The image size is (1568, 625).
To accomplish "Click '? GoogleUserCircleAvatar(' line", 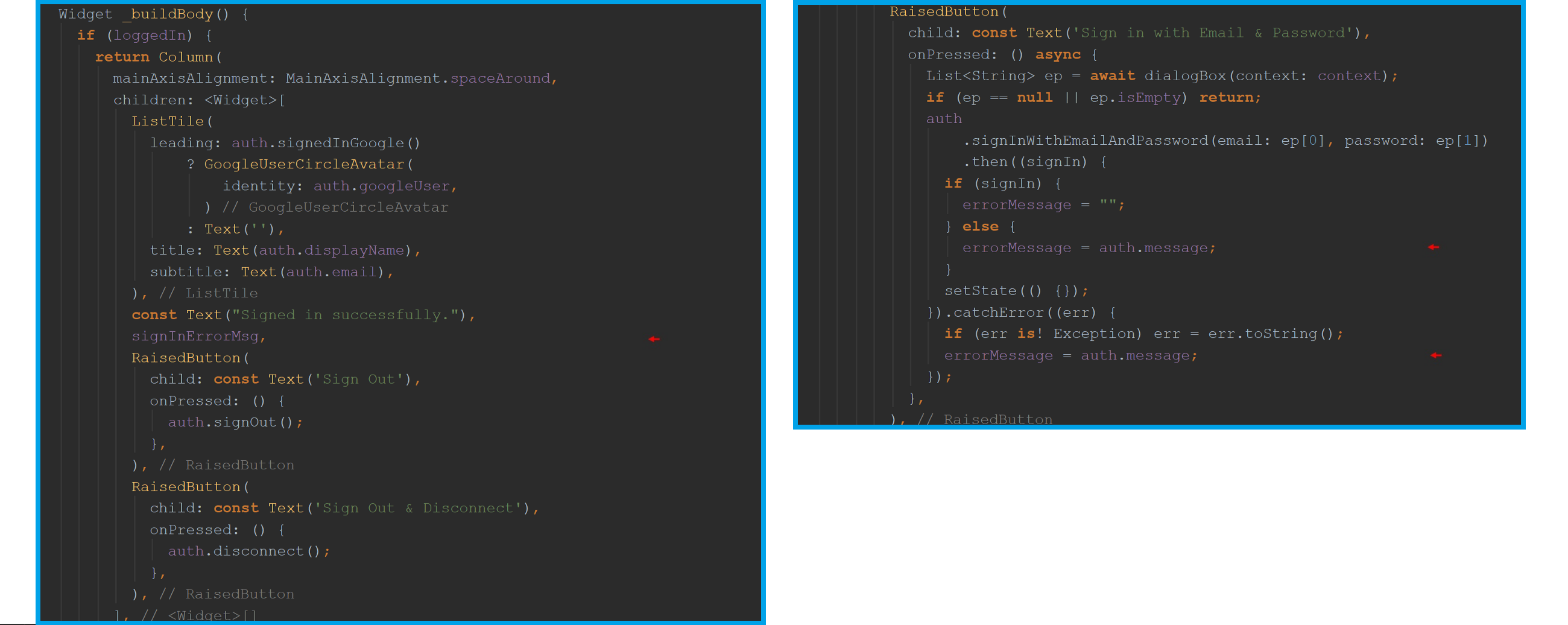I will tap(300, 165).
